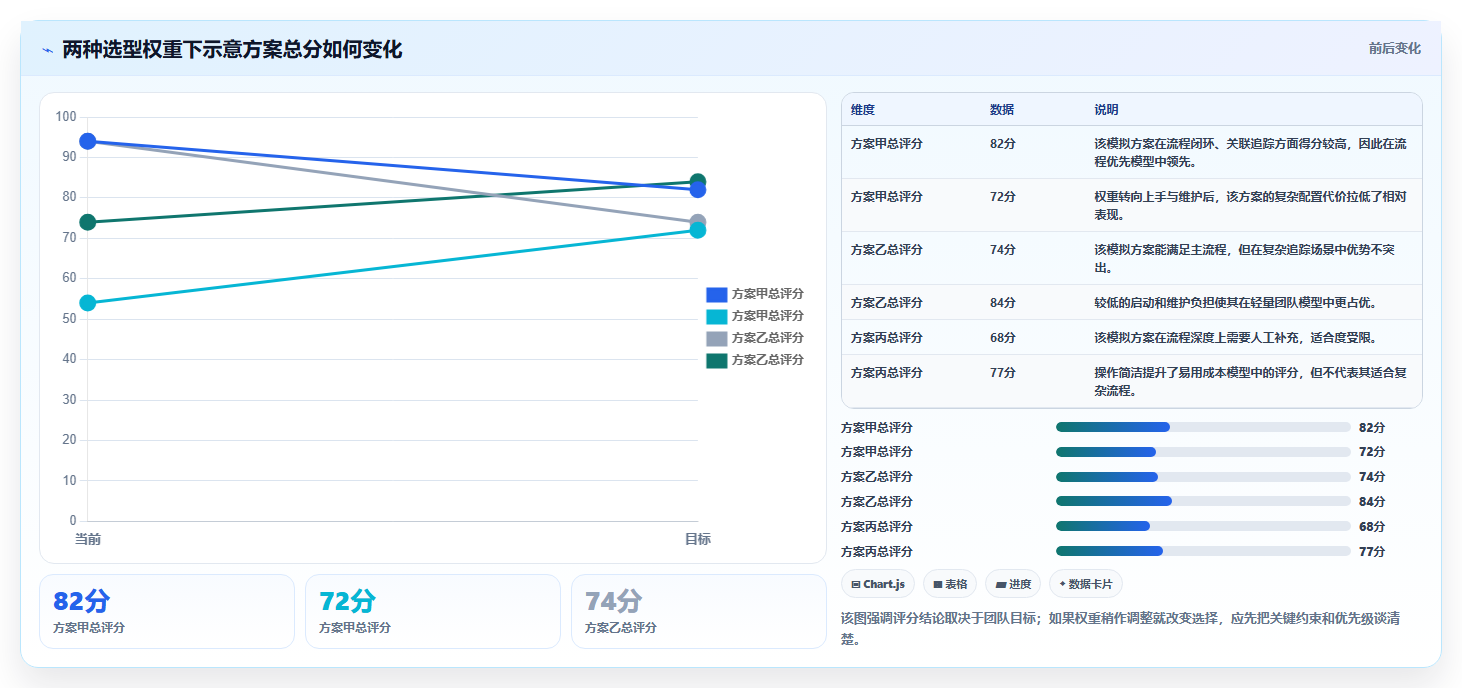Click the 50 y-axis tick label

click(x=69, y=319)
